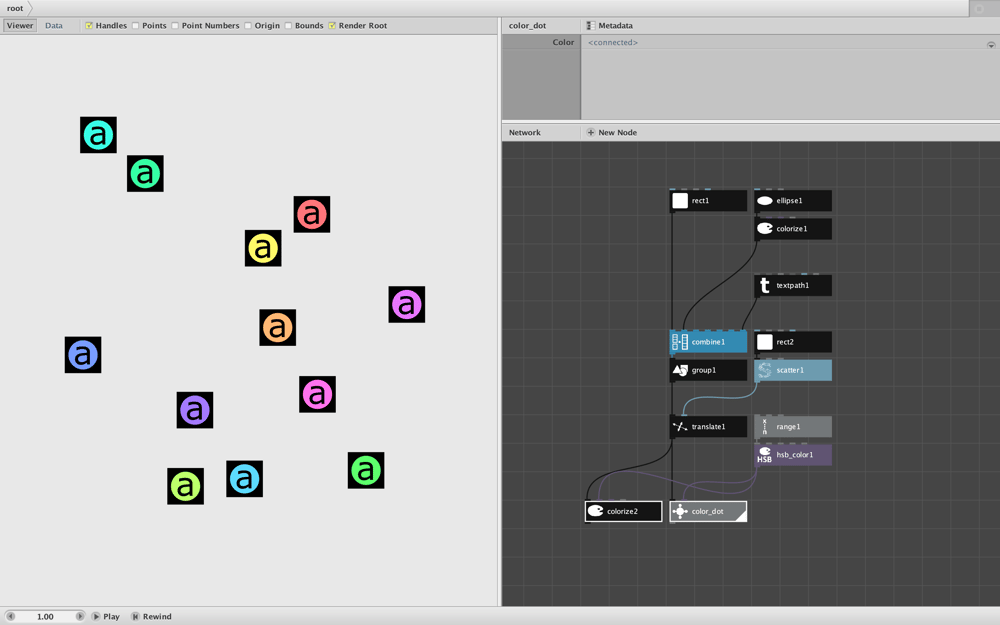Click the yellow 'a' tile in viewer
1000x625 pixels.
click(x=263, y=248)
